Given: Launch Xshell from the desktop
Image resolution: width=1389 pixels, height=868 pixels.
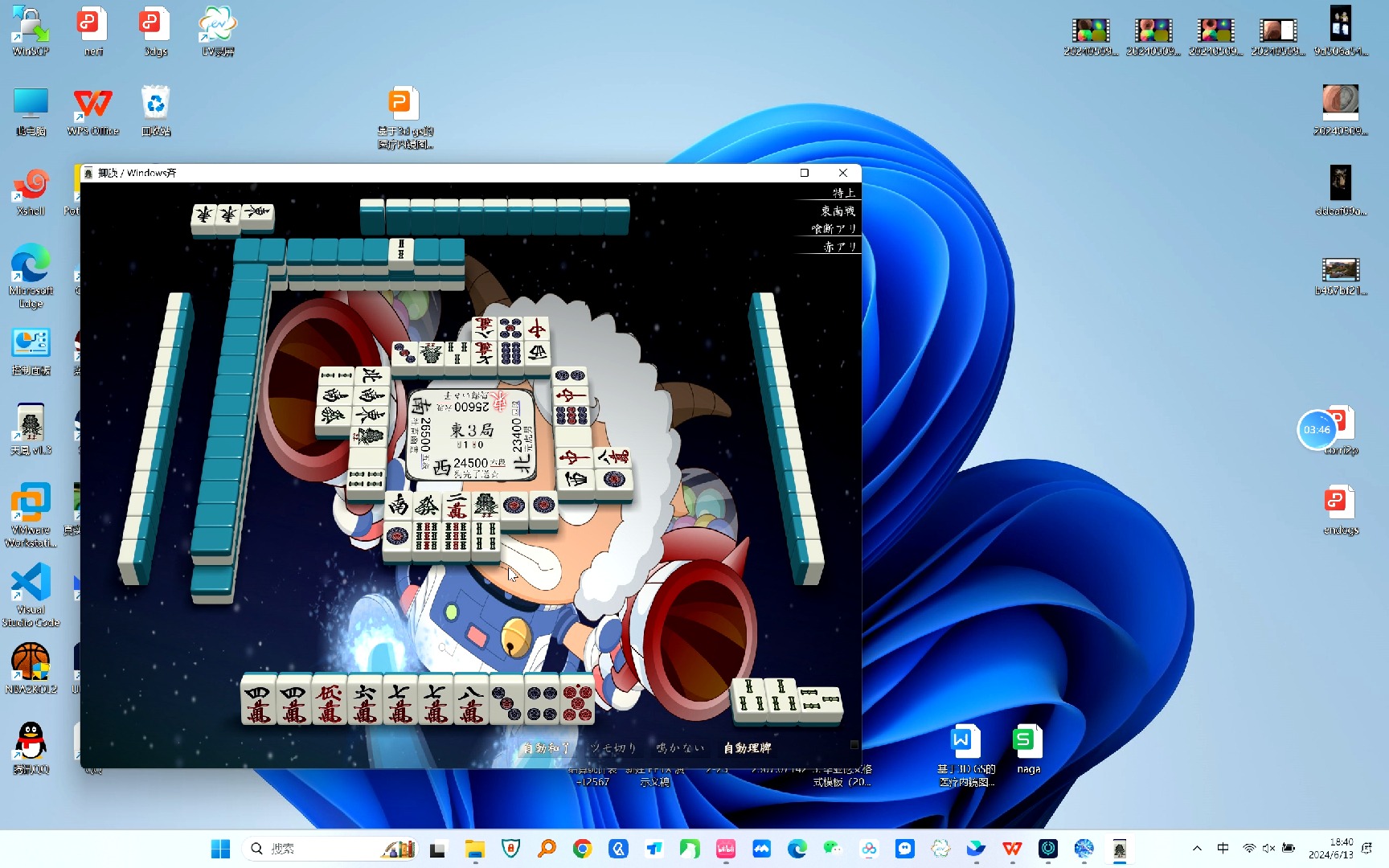Looking at the screenshot, I should [x=31, y=191].
